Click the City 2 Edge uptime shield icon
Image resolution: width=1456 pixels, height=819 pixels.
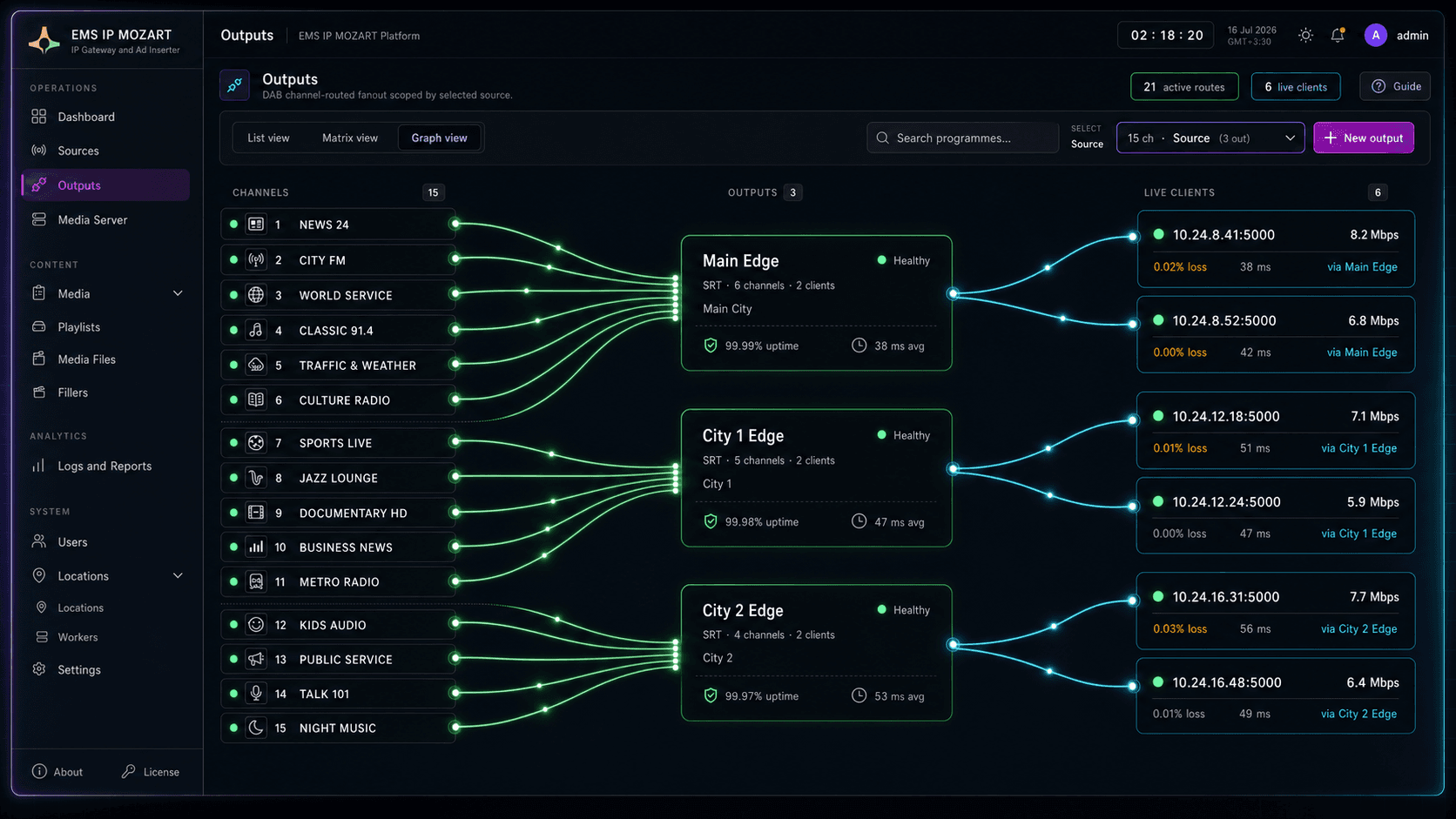(711, 695)
